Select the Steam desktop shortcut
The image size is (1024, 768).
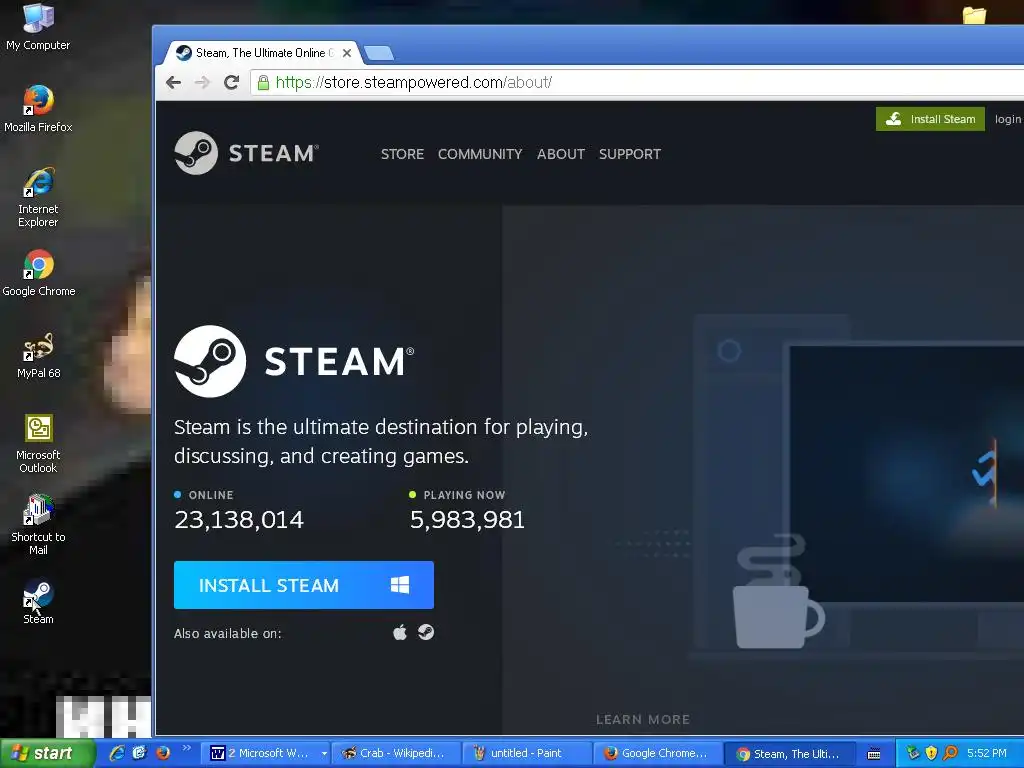point(38,601)
